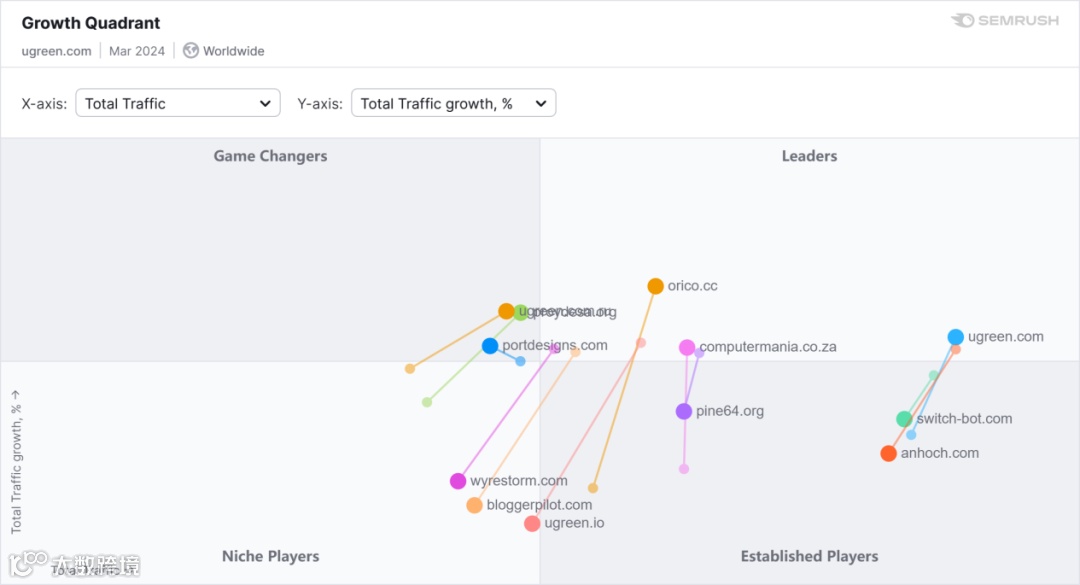1080x585 pixels.
Task: Open the Y-axis Total Traffic growth dropdown
Action: 453,103
